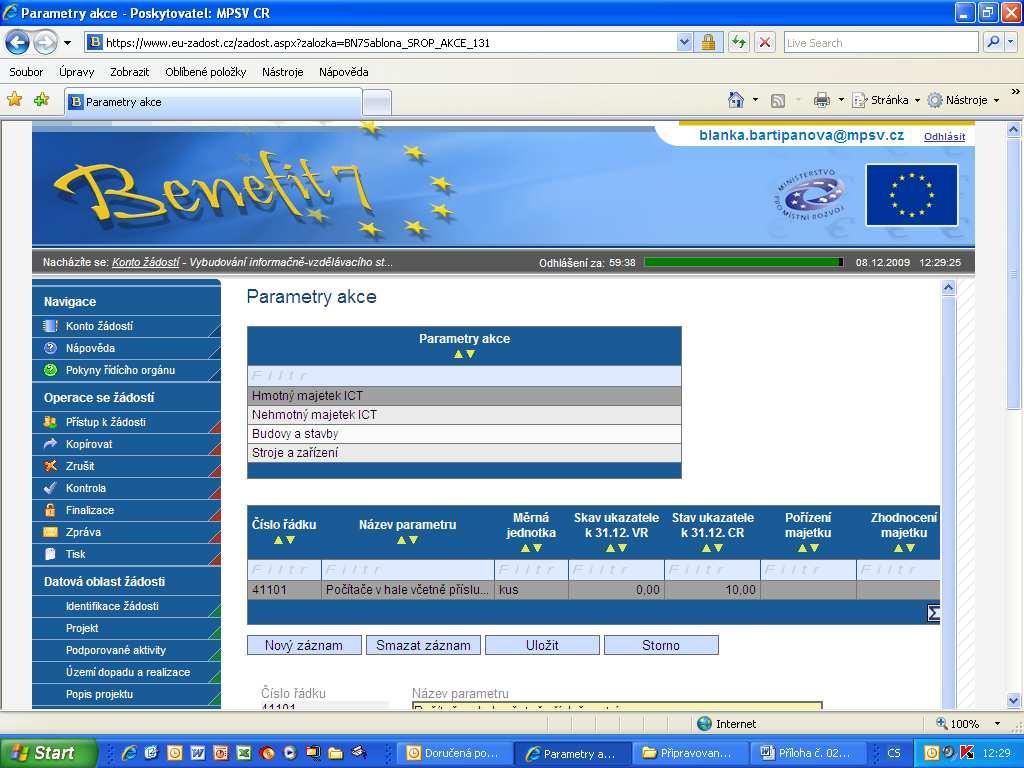Open the Oblíbené položky menu

click(206, 72)
